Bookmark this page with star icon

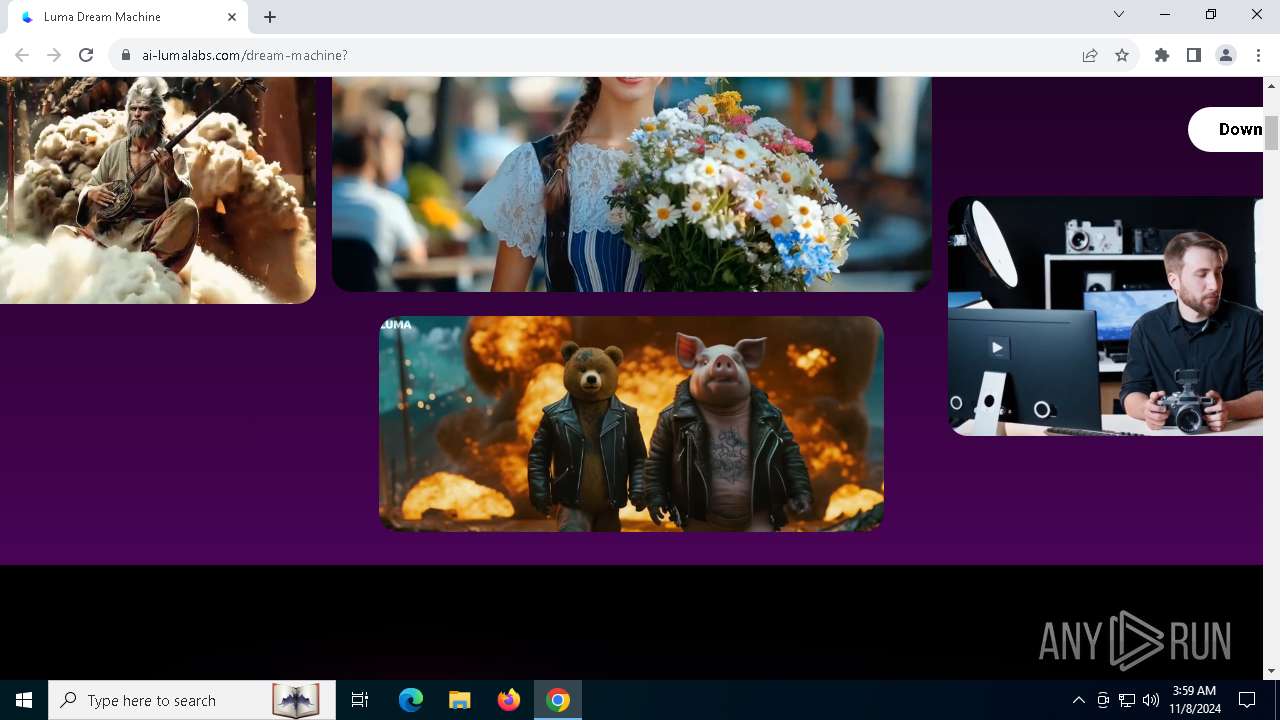(x=1122, y=55)
